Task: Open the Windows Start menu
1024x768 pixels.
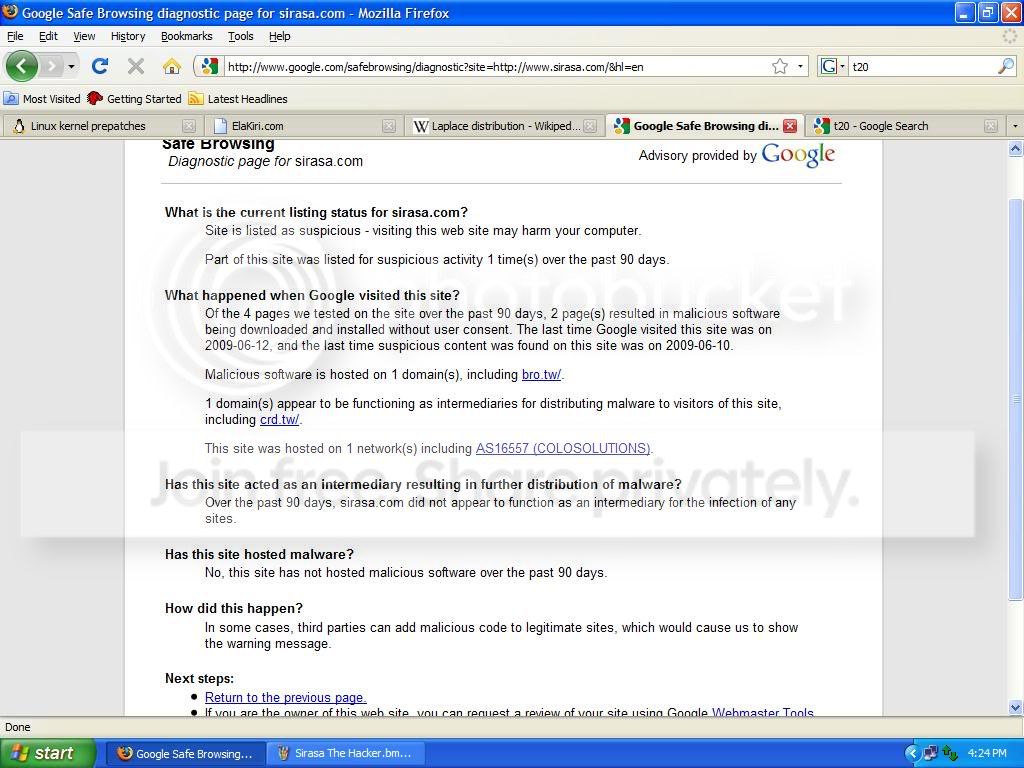Action: point(46,753)
